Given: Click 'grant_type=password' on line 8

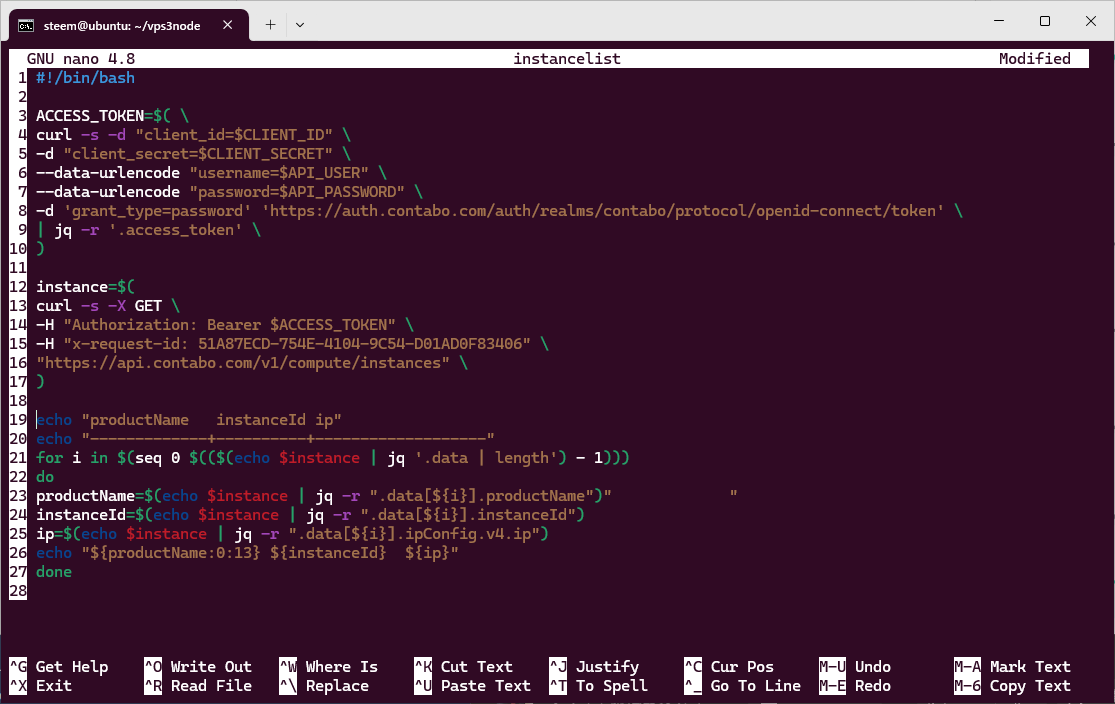Looking at the screenshot, I should click(x=157, y=210).
